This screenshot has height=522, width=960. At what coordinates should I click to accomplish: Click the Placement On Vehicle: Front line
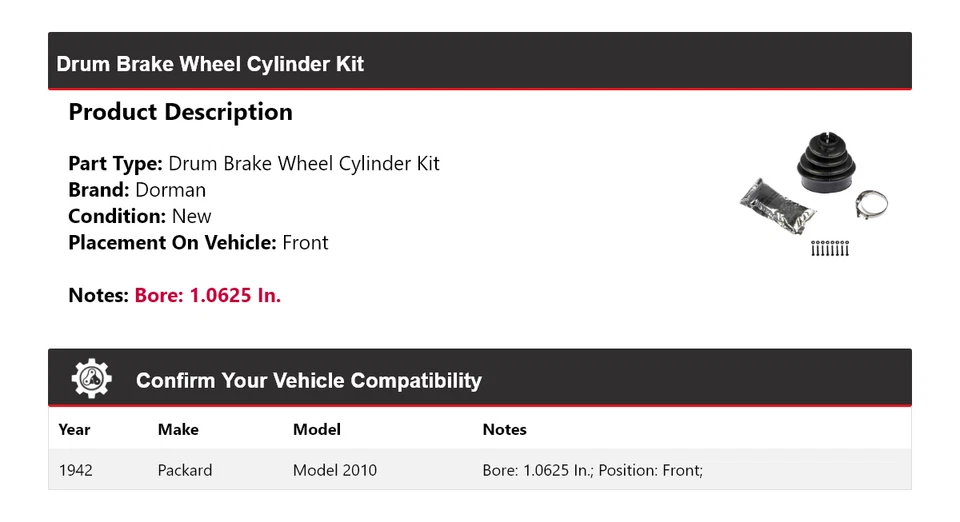(x=198, y=242)
